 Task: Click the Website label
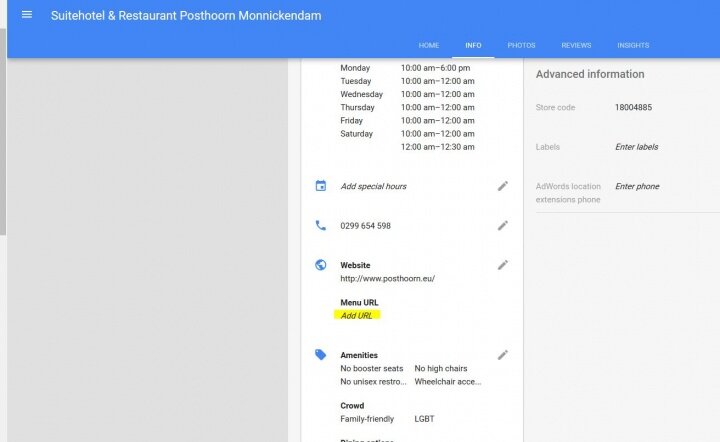(355, 265)
